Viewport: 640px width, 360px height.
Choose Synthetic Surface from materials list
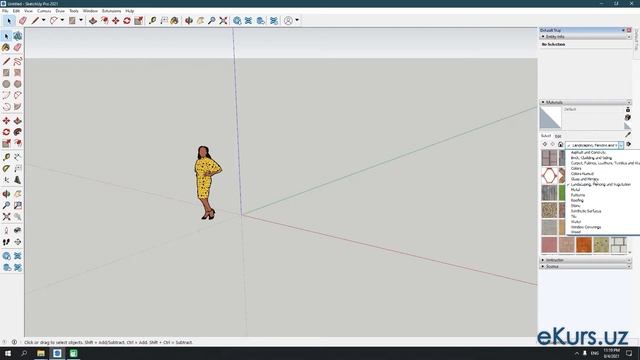[586, 211]
